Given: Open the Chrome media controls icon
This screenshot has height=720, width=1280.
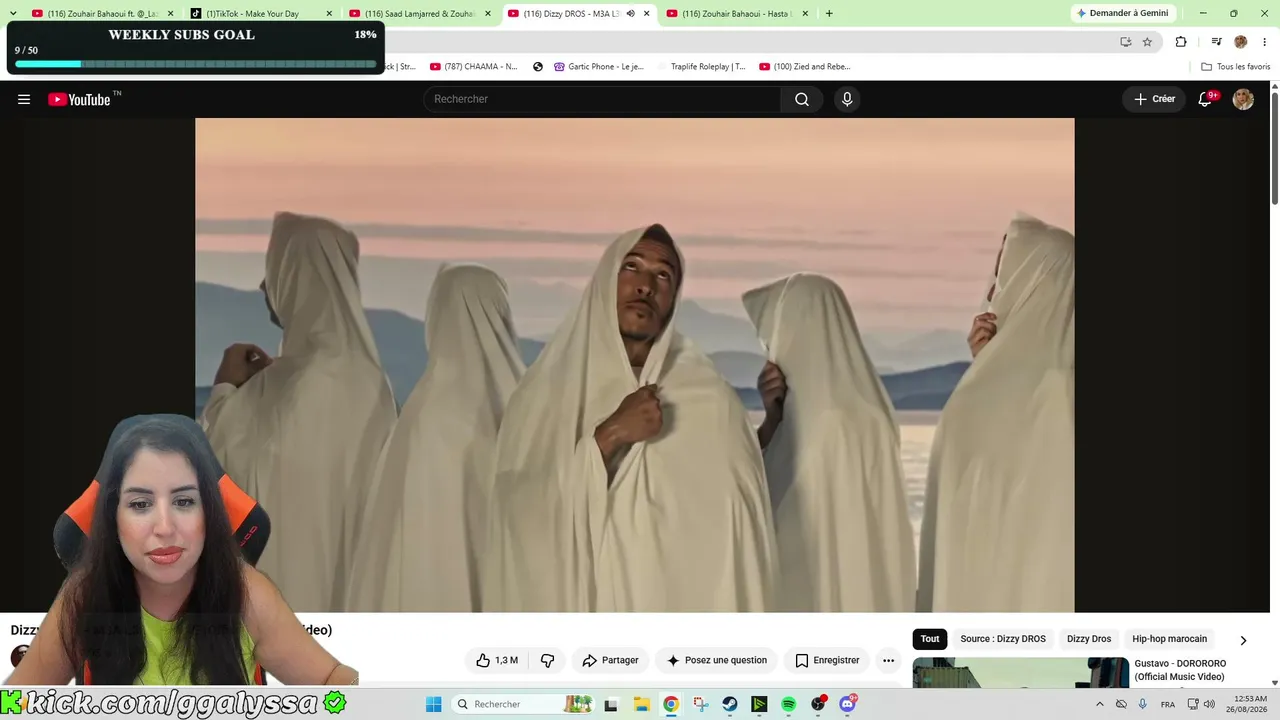Looking at the screenshot, I should (x=1216, y=42).
